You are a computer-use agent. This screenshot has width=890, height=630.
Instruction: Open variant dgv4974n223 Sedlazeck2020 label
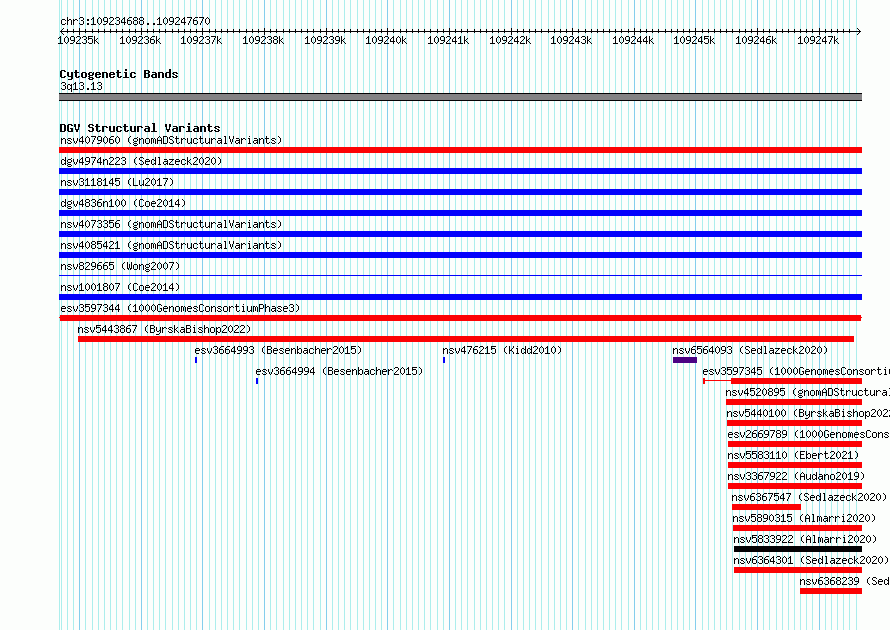[141, 161]
